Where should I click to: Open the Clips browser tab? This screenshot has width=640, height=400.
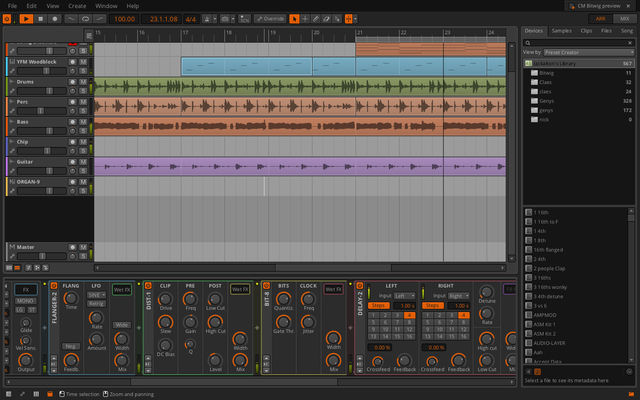pyautogui.click(x=586, y=31)
